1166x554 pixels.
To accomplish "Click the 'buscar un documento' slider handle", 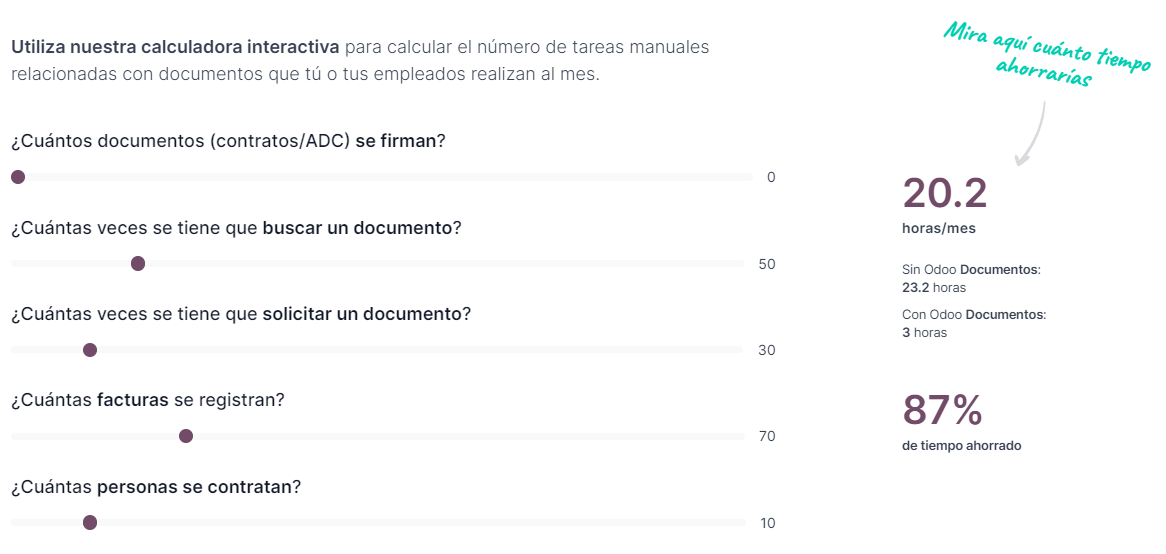I will [x=138, y=263].
